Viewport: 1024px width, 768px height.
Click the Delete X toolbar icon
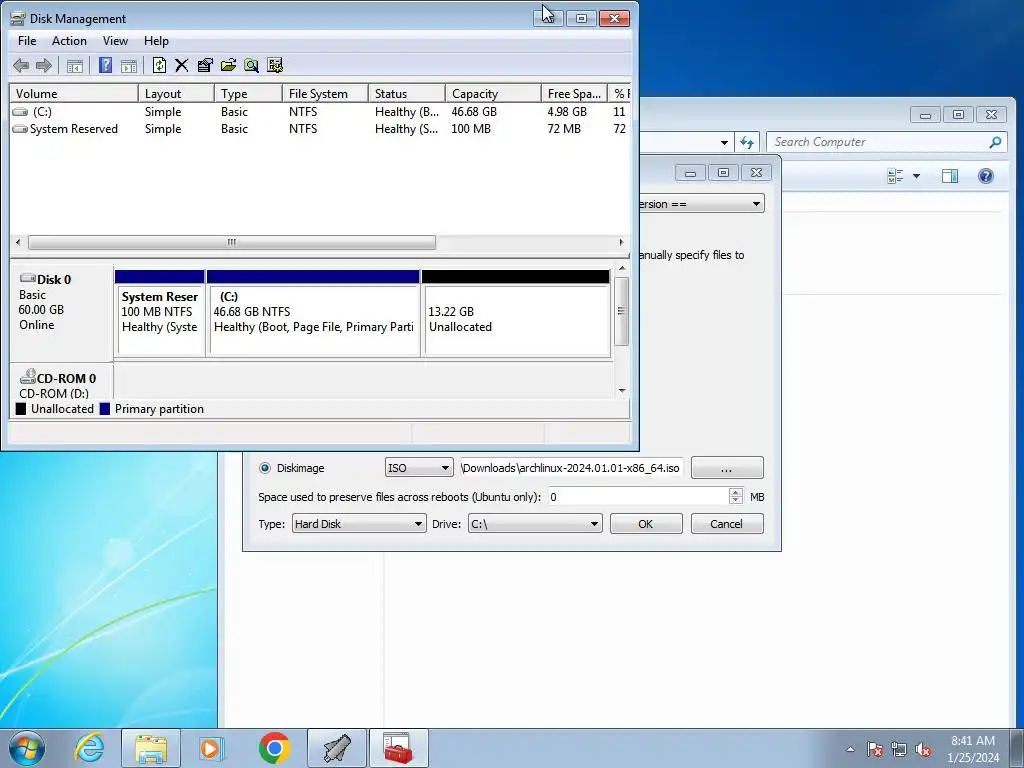[x=182, y=65]
